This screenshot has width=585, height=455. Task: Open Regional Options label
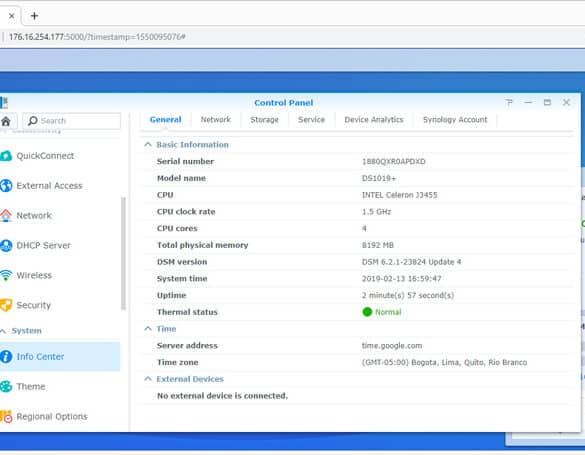(x=52, y=417)
